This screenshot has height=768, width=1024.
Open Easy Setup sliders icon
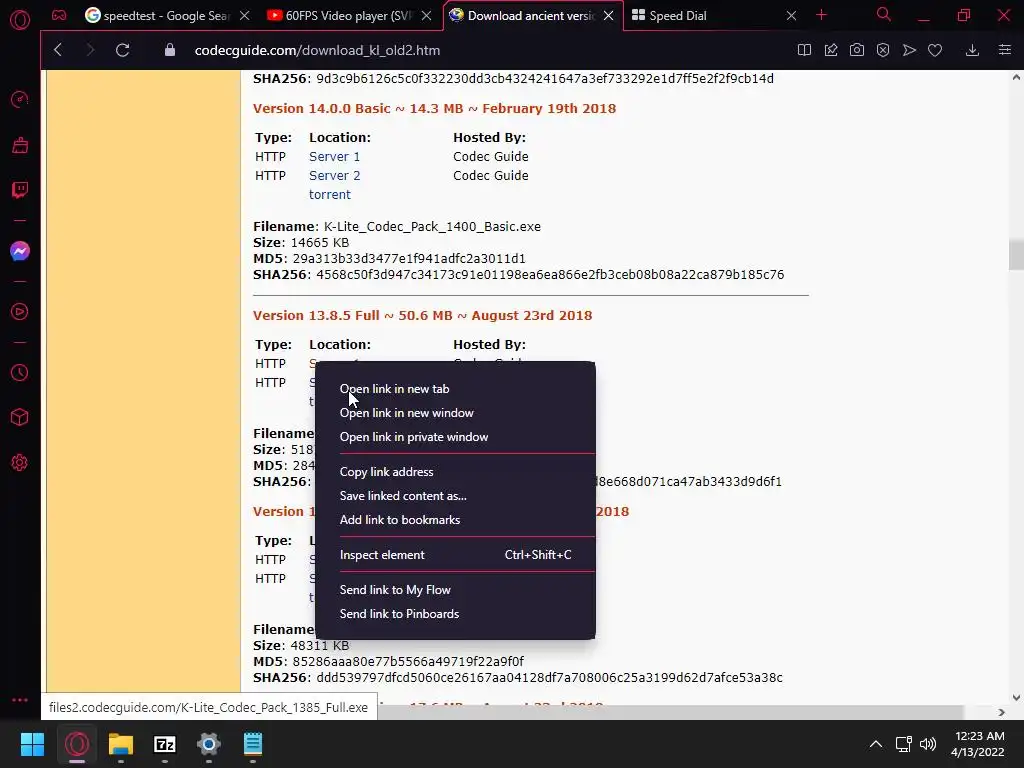(1005, 50)
